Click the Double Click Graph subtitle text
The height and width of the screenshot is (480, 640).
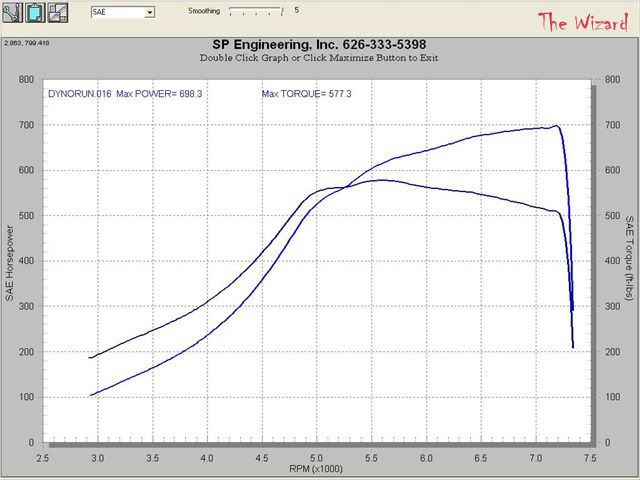coord(319,58)
